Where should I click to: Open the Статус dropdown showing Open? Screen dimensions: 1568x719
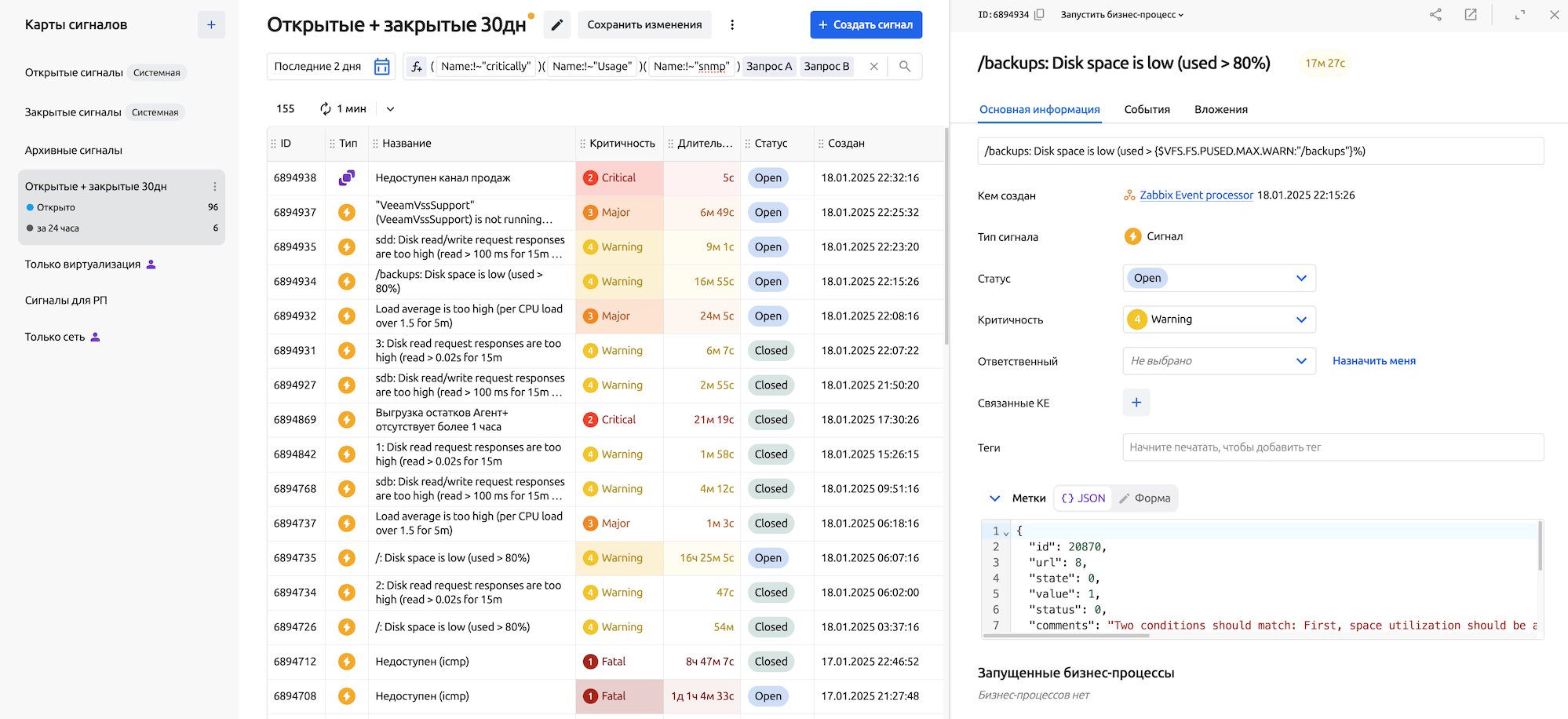pyautogui.click(x=1219, y=279)
